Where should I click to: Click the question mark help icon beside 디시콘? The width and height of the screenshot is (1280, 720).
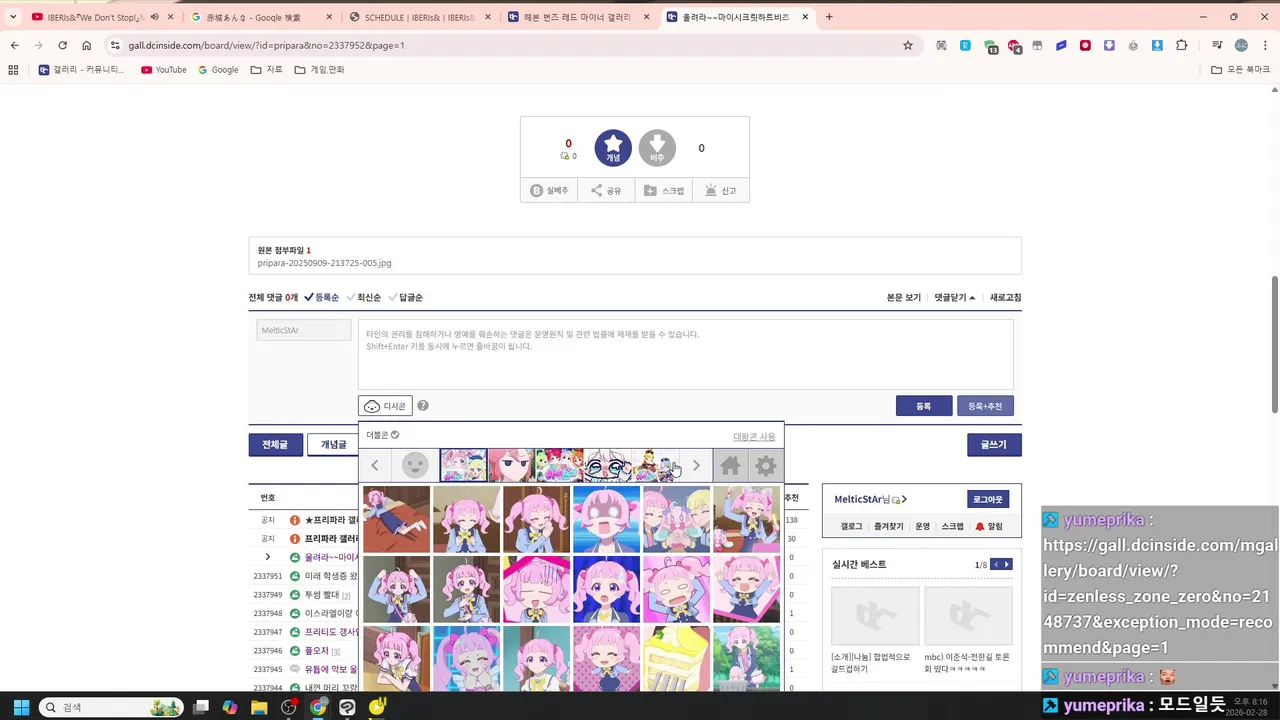click(x=423, y=405)
